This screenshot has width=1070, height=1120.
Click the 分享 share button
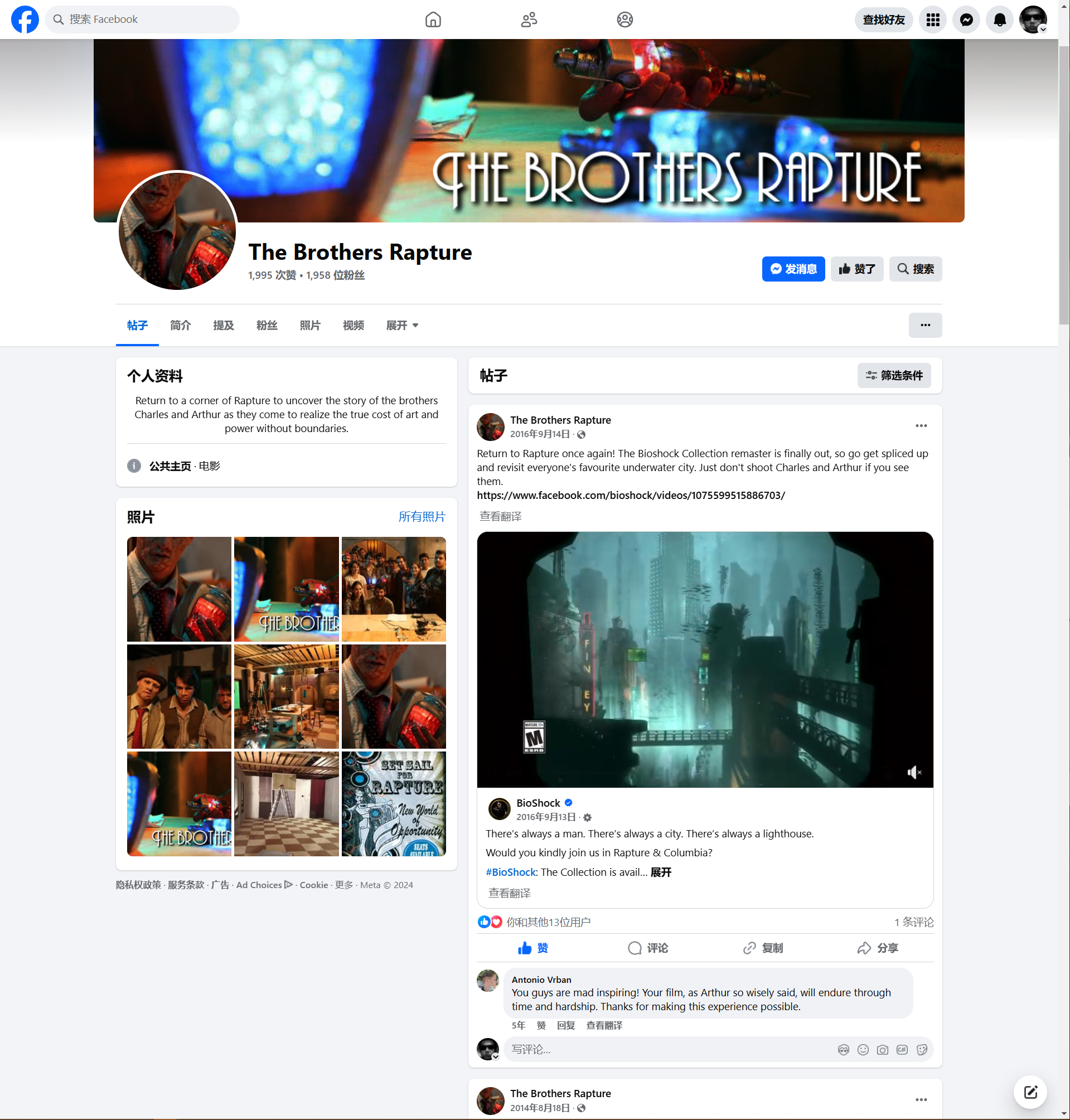pos(877,948)
